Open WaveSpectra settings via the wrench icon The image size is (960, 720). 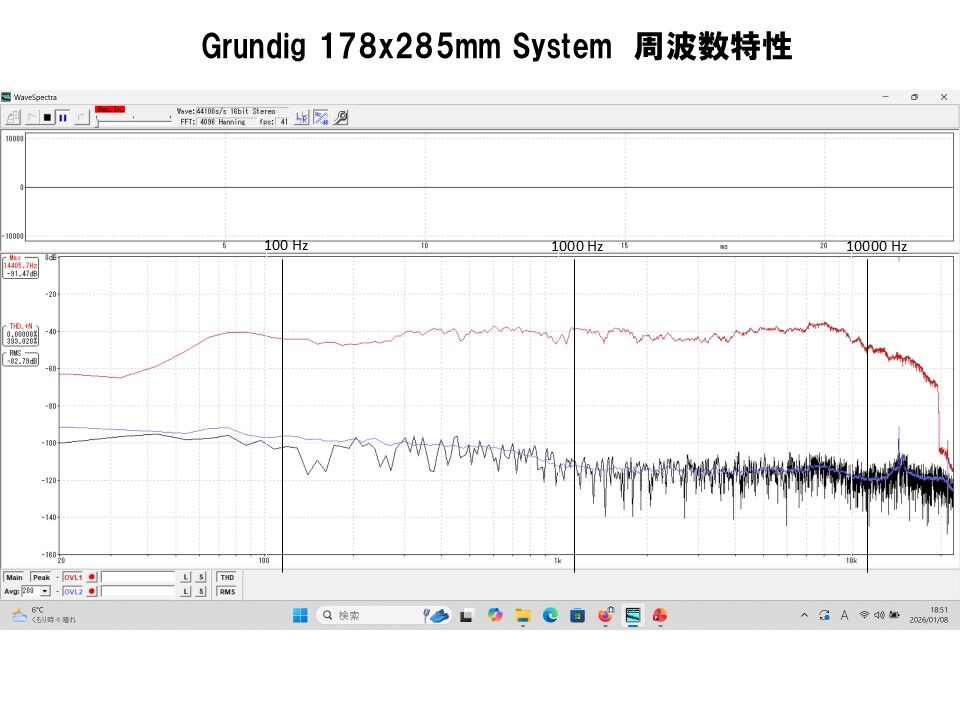point(341,117)
